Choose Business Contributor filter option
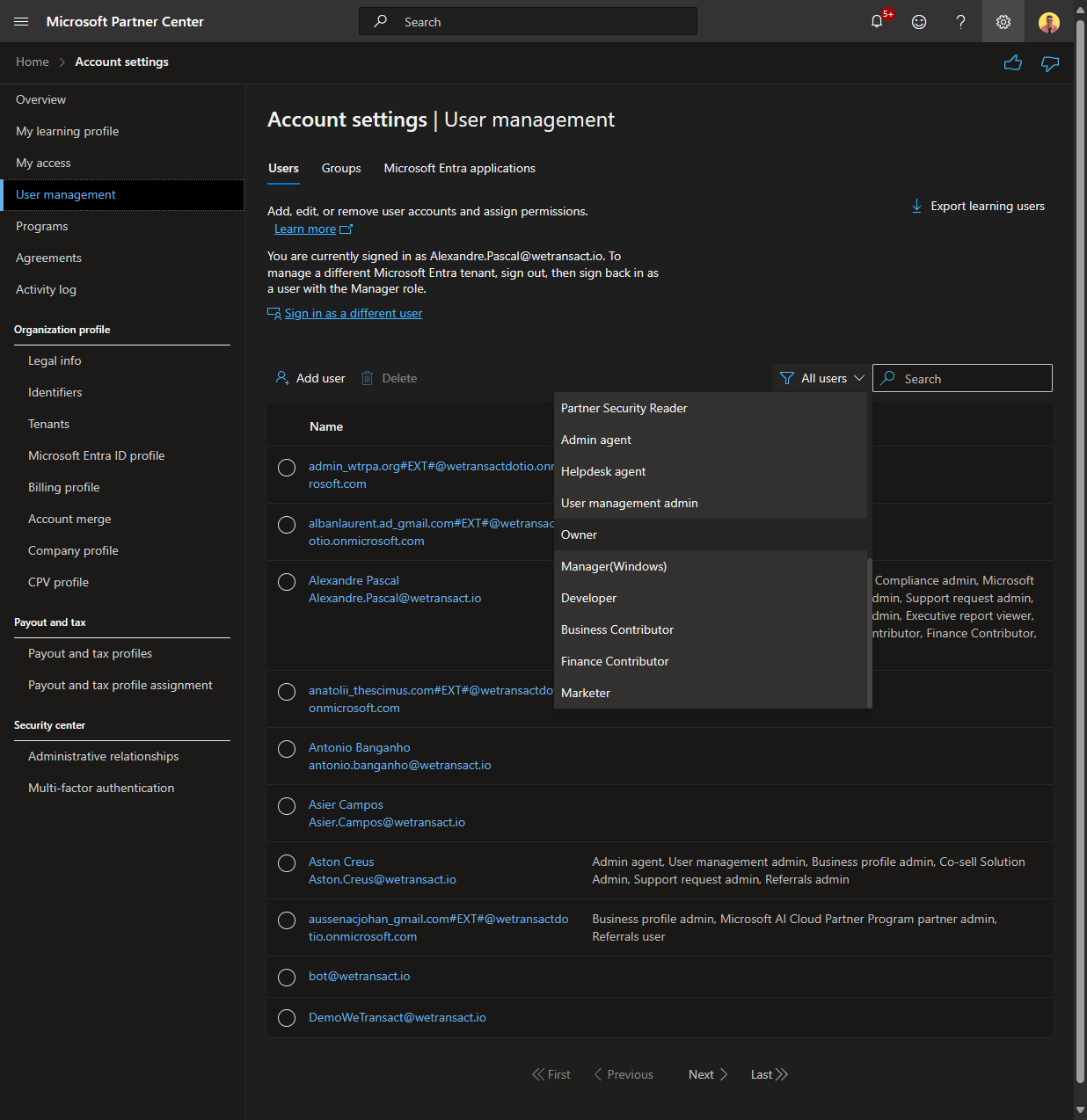 pyautogui.click(x=711, y=629)
